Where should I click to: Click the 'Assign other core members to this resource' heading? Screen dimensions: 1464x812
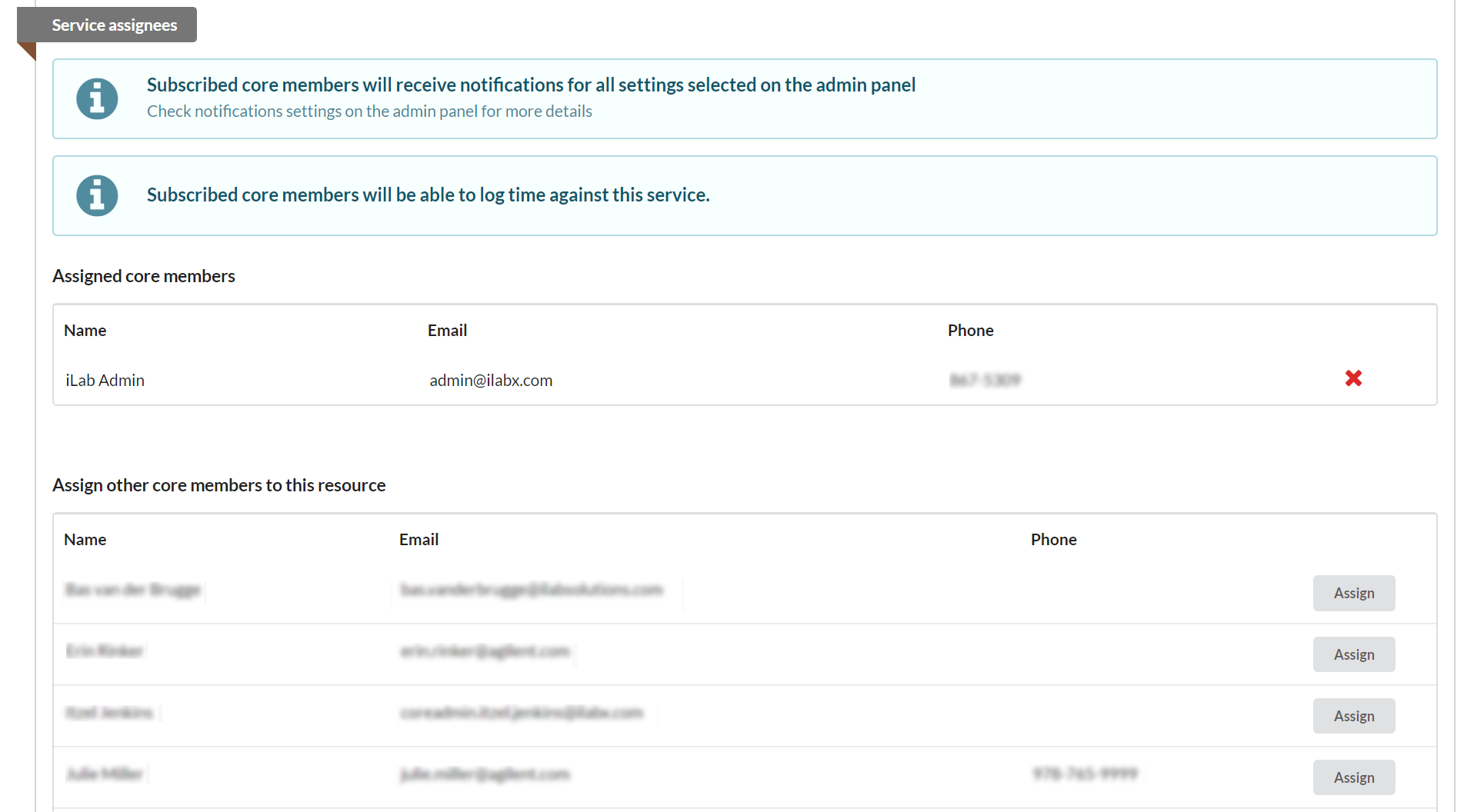pyautogui.click(x=219, y=485)
